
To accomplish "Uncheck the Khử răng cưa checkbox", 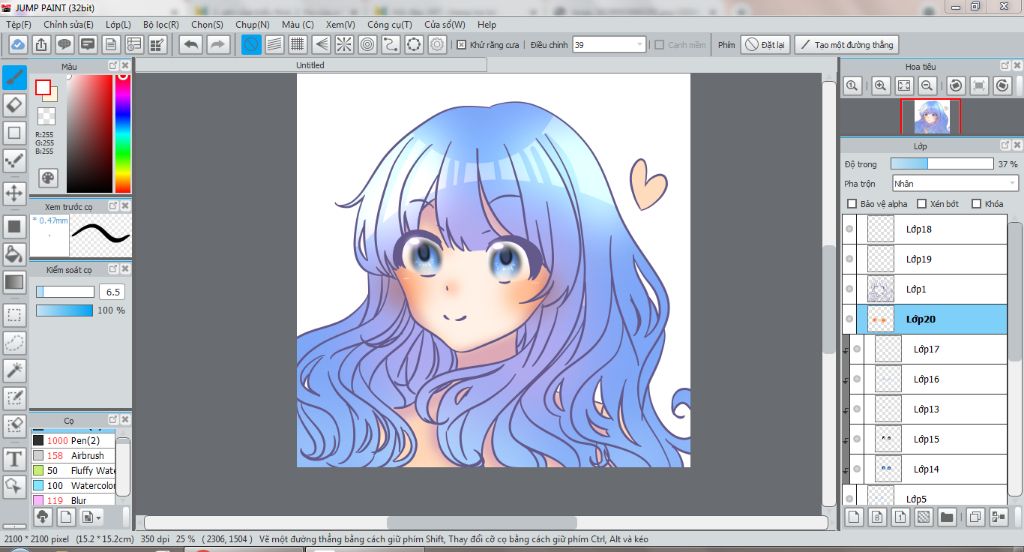I will 462,45.
